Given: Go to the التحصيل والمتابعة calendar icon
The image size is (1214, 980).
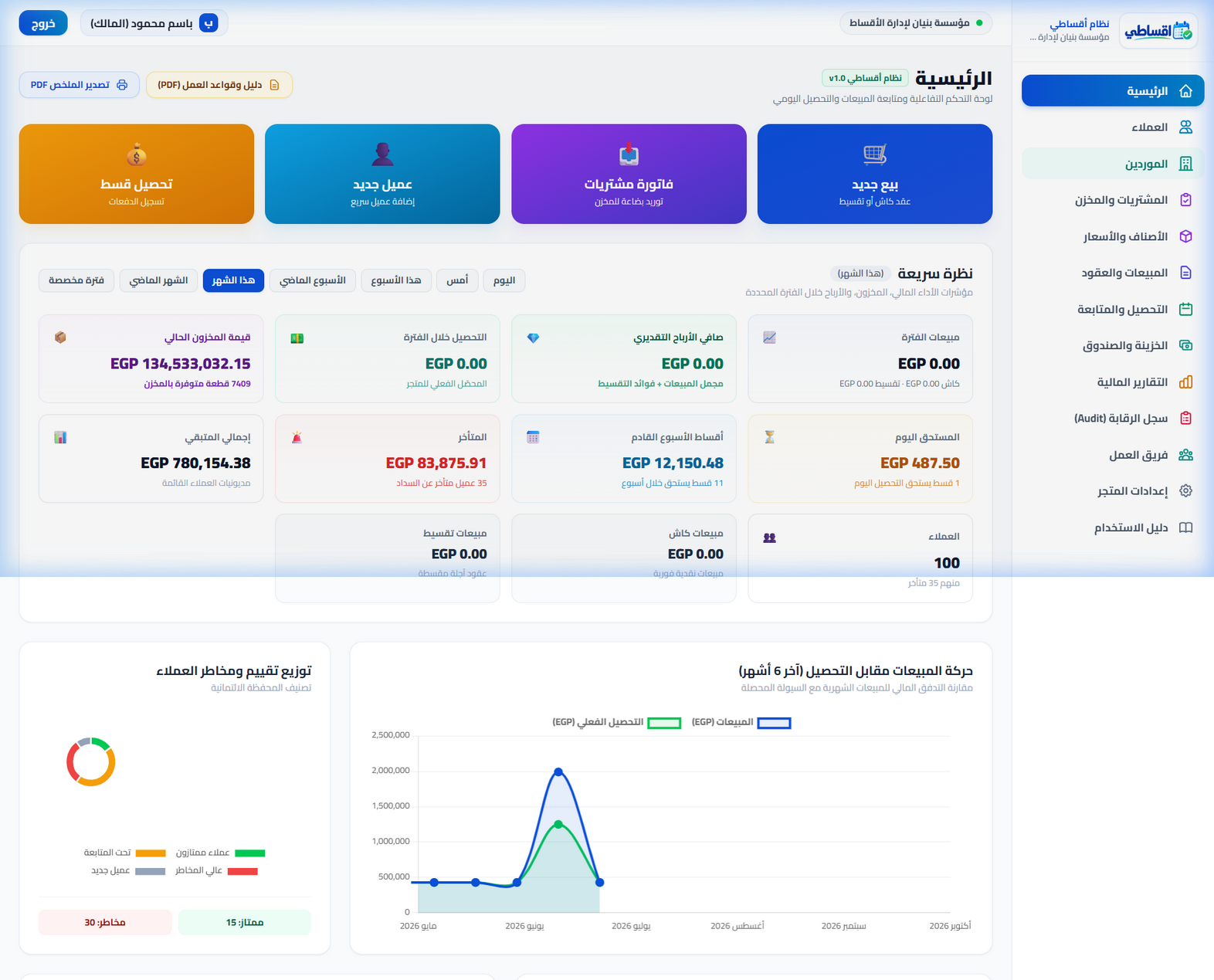Looking at the screenshot, I should coord(1185,309).
